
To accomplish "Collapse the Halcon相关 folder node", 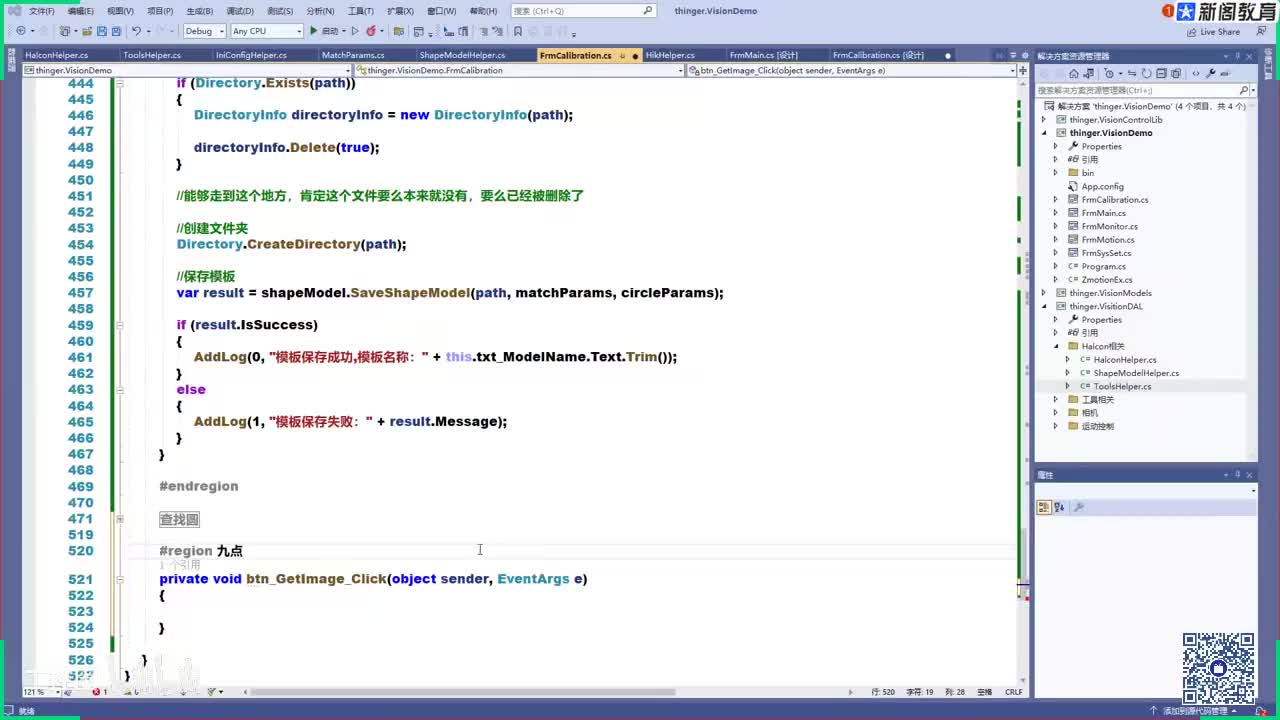I will (x=1056, y=346).
